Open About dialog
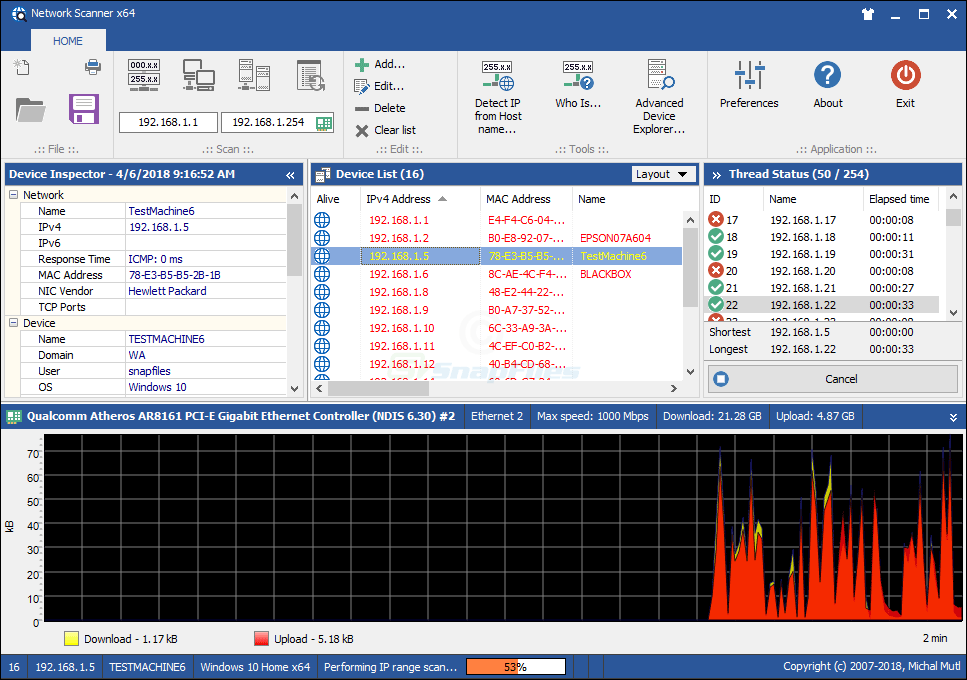Viewport: 967px width, 680px height. coord(828,85)
